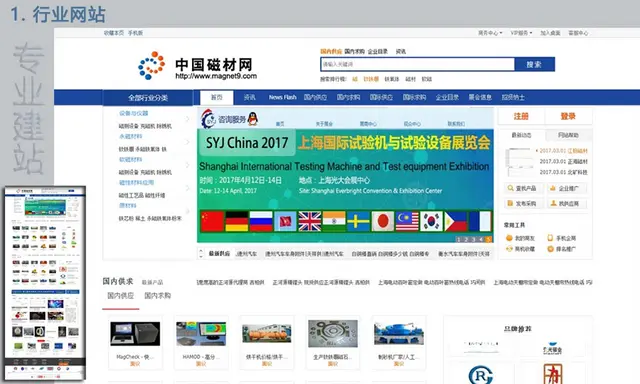The height and width of the screenshot is (384, 640).
Task: Click the orange person icon button in the right panel
Action: [567, 203]
